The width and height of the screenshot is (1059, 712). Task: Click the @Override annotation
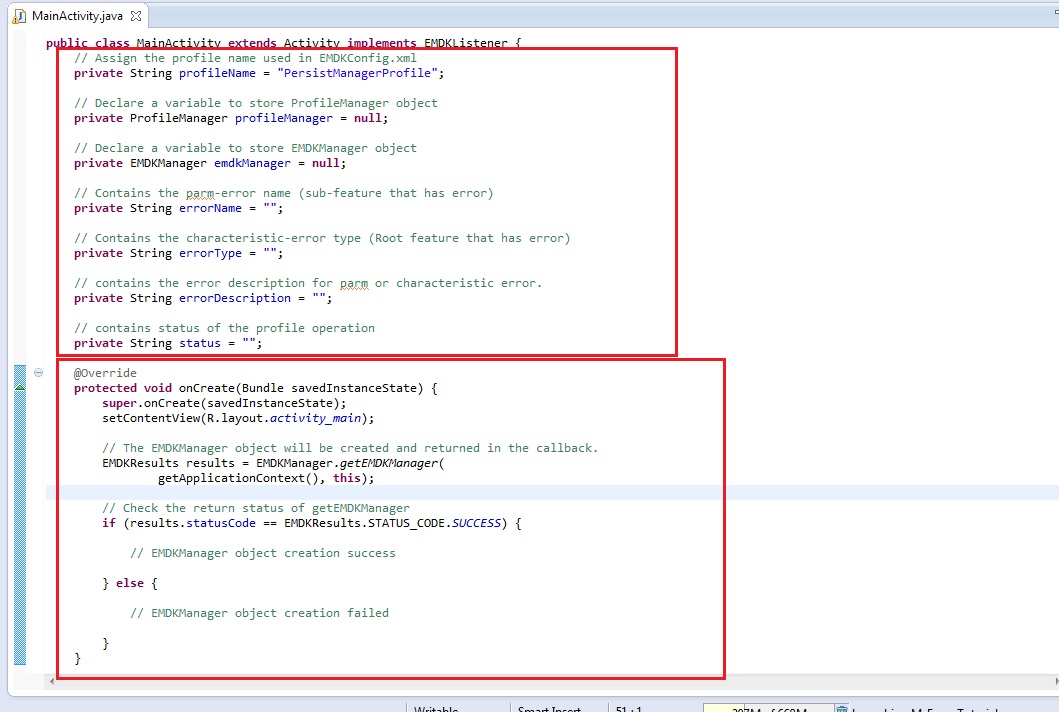point(105,373)
